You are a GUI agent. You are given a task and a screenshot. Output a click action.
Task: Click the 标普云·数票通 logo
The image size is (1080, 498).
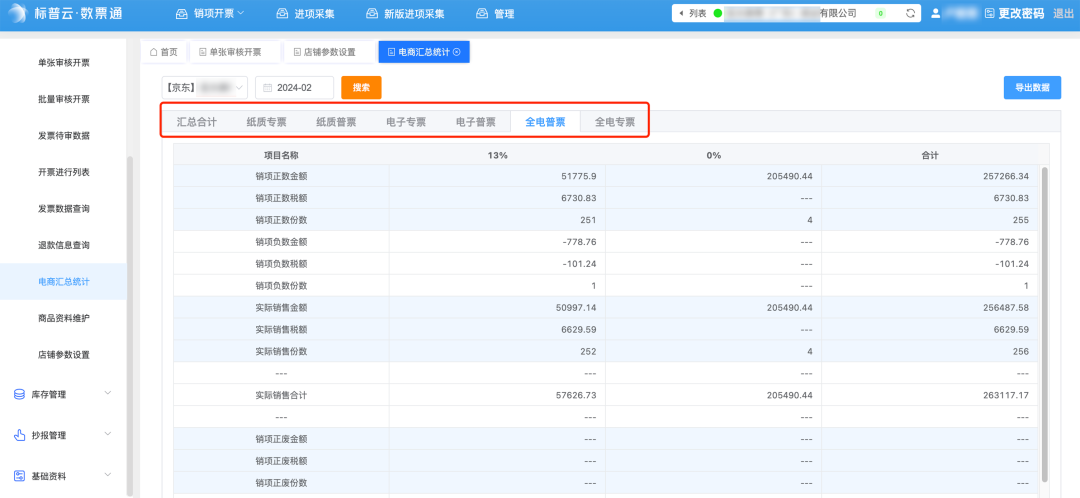coord(67,13)
